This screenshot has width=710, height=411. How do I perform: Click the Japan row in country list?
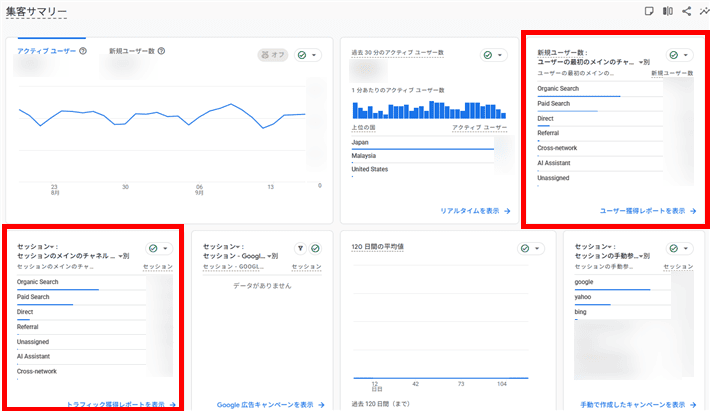422,143
